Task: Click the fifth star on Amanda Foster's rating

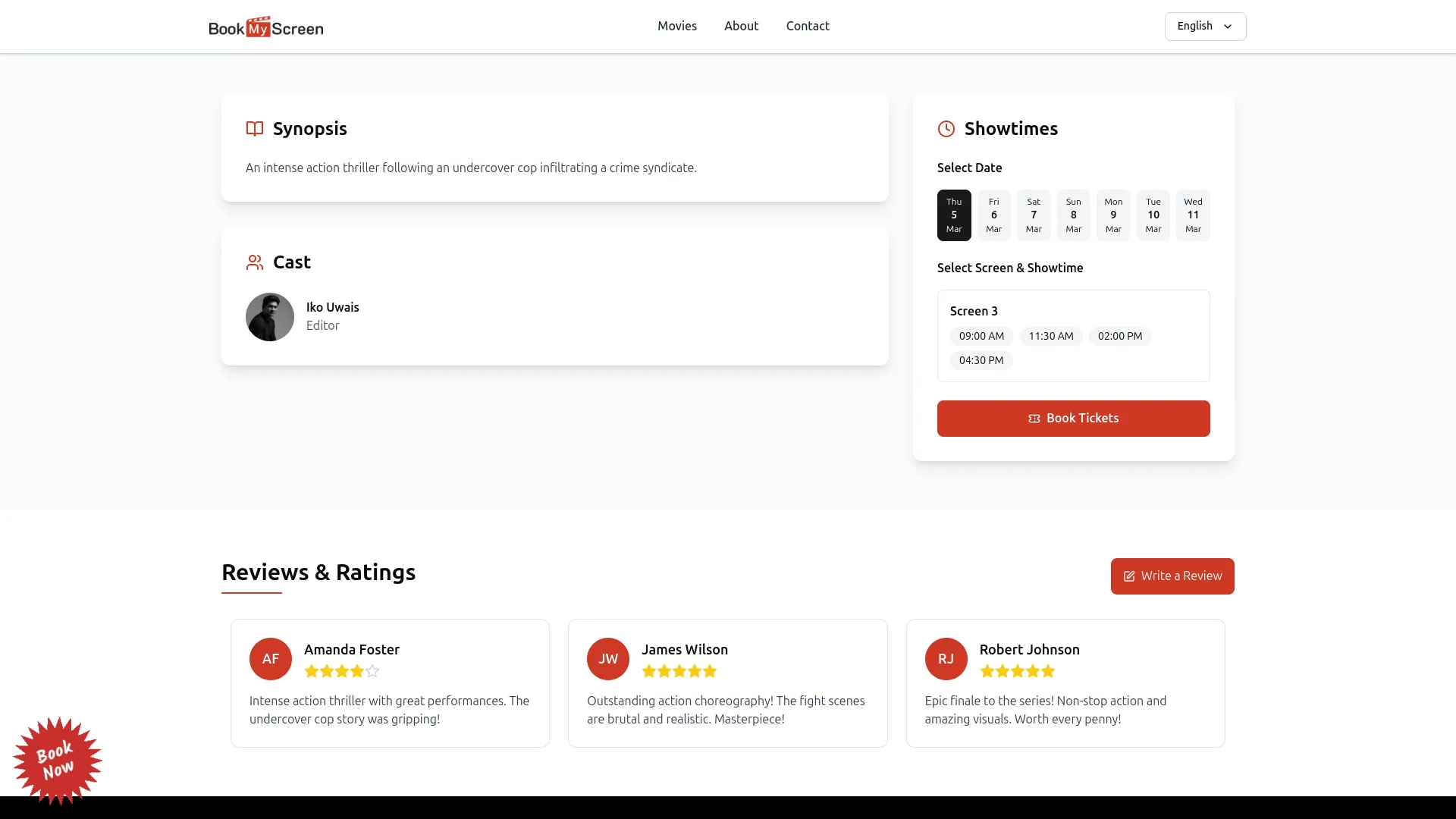Action: click(x=372, y=671)
